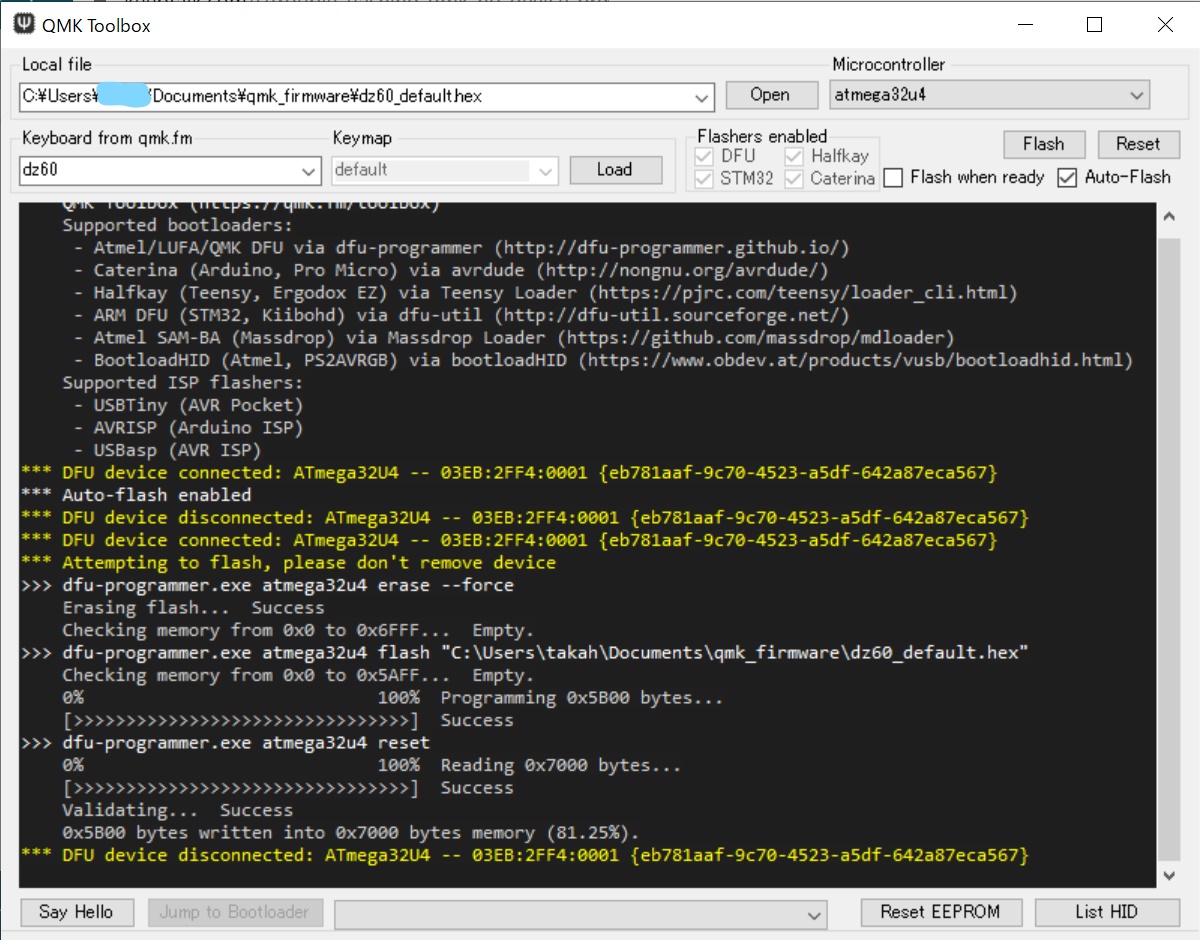Open the Keymap default dropdown
This screenshot has height=940, width=1200.
click(546, 171)
